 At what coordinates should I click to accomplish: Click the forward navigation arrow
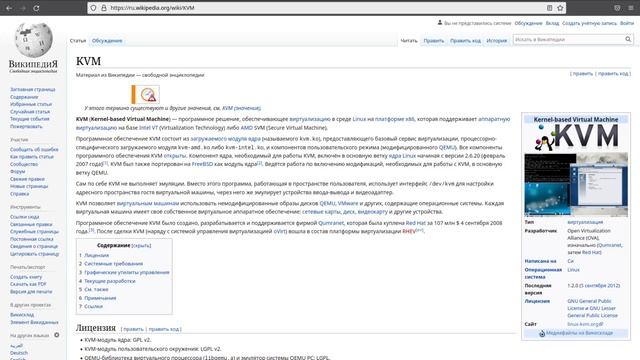23,8
